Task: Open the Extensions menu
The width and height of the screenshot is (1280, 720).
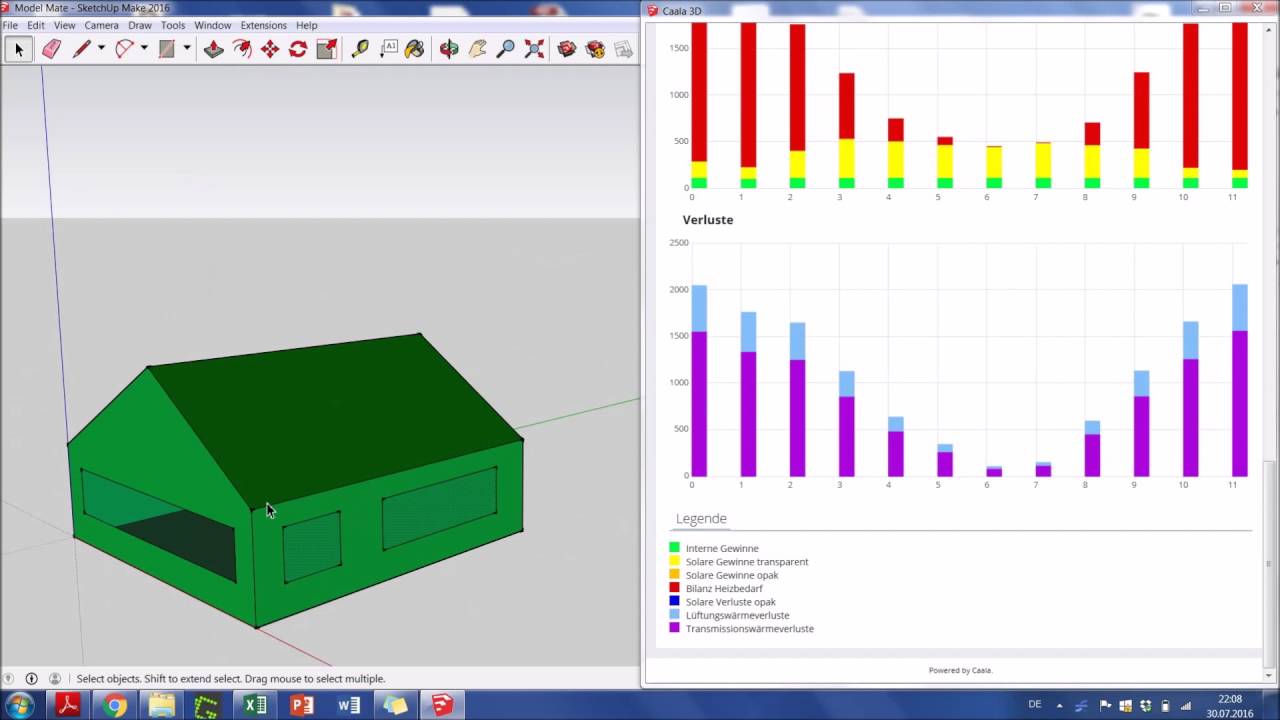Action: click(x=263, y=25)
